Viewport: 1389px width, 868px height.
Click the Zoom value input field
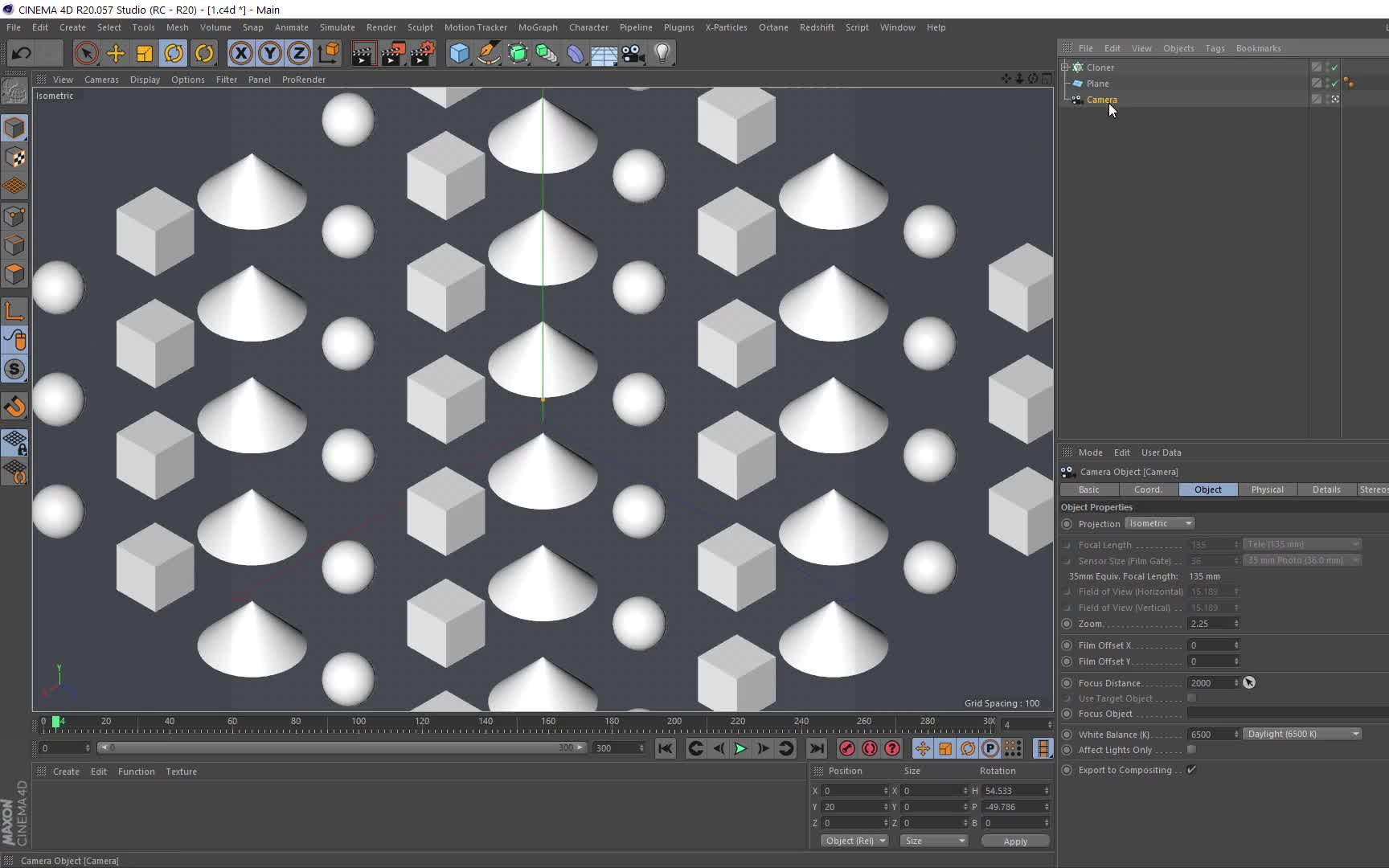[1210, 624]
